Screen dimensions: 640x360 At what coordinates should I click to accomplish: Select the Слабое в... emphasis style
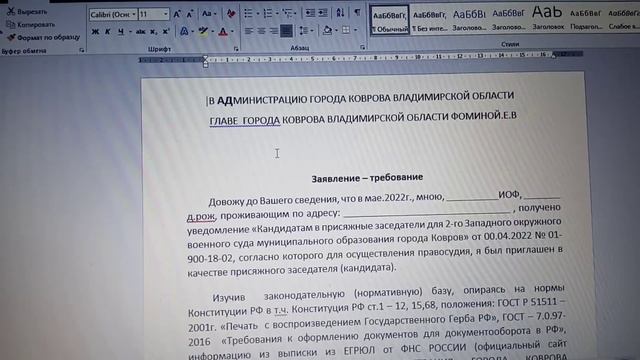(x=623, y=19)
